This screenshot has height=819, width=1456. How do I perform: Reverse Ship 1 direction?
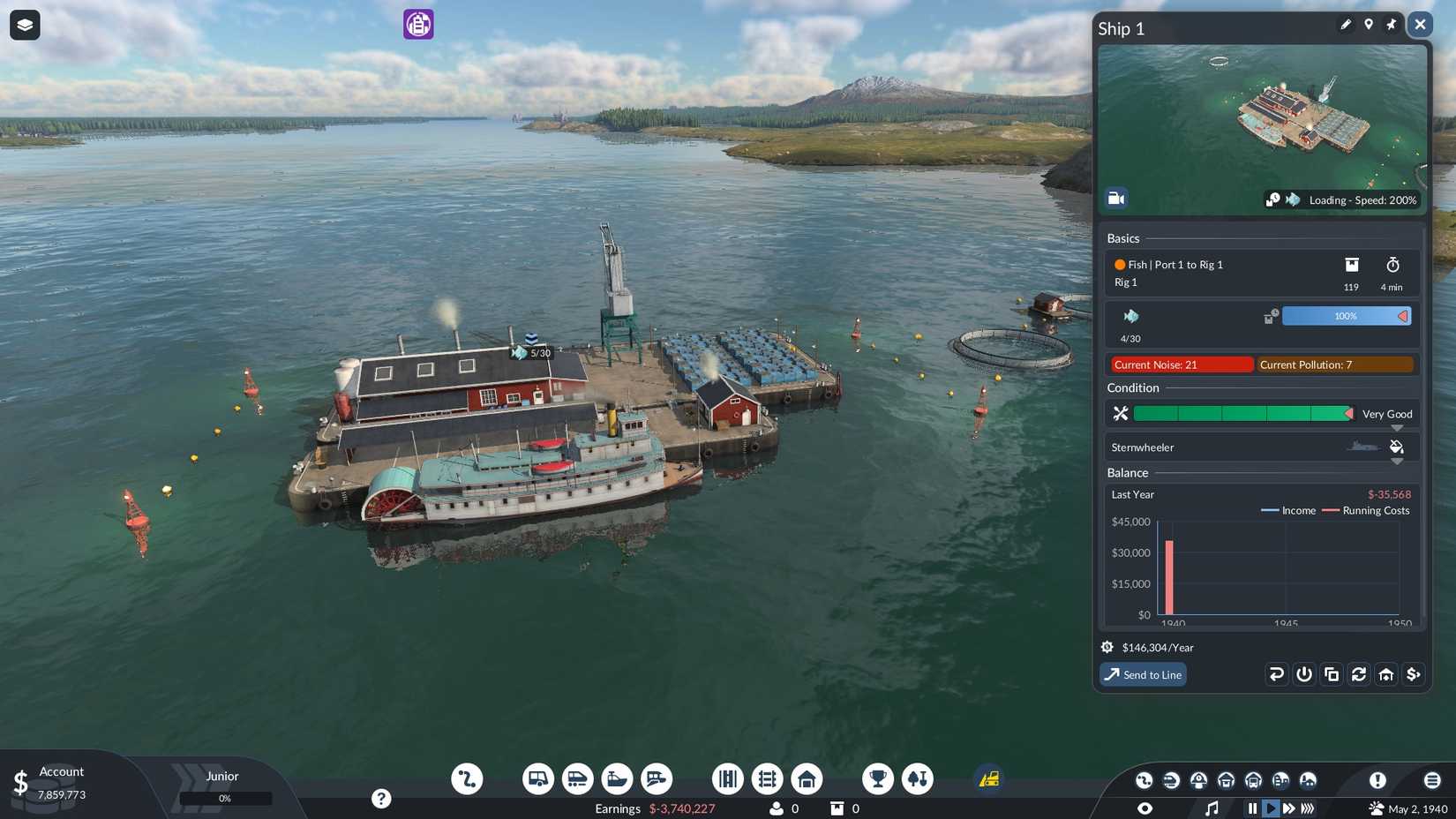(x=1276, y=674)
